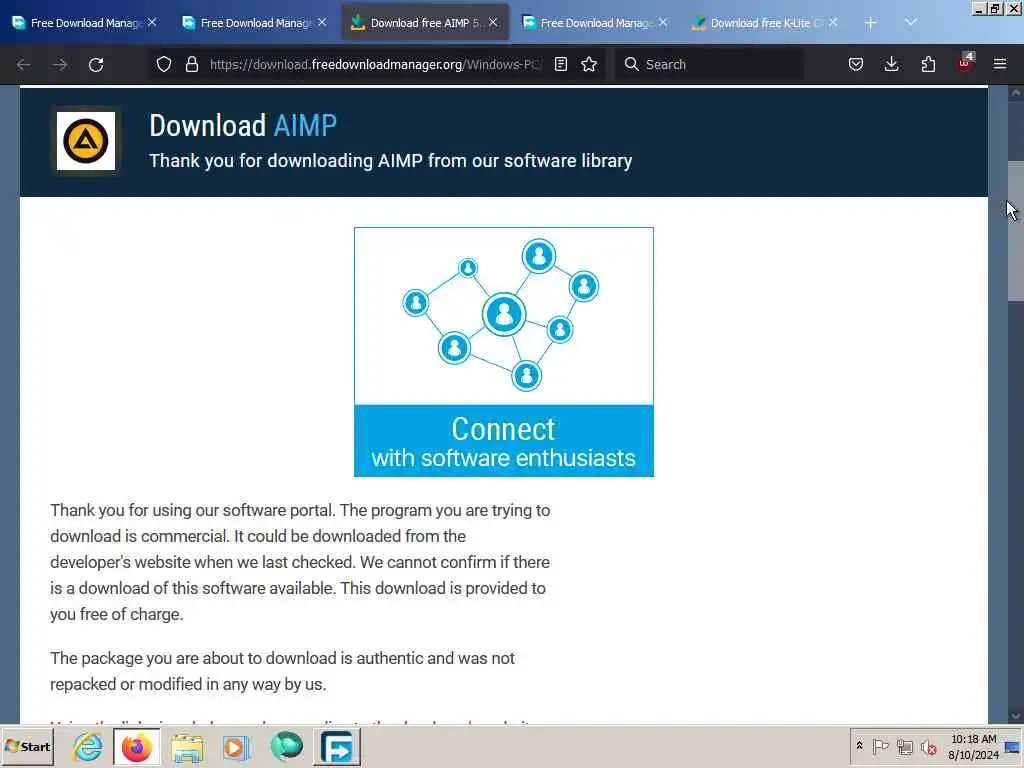Screen dimensions: 1024x768
Task: Open a new browser tab
Action: point(870,23)
